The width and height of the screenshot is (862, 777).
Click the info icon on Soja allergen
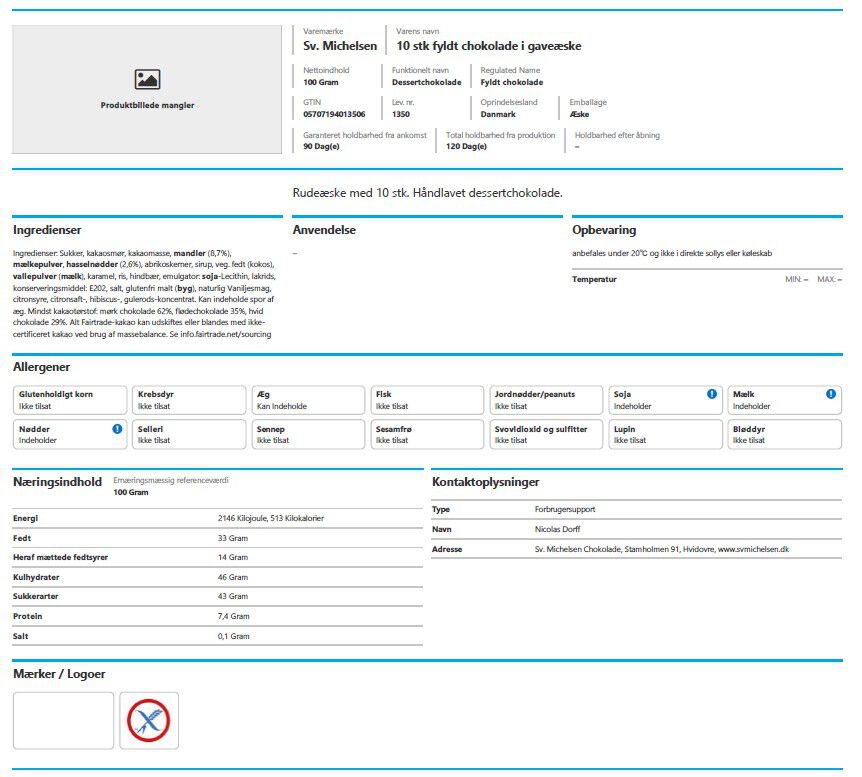[711, 394]
